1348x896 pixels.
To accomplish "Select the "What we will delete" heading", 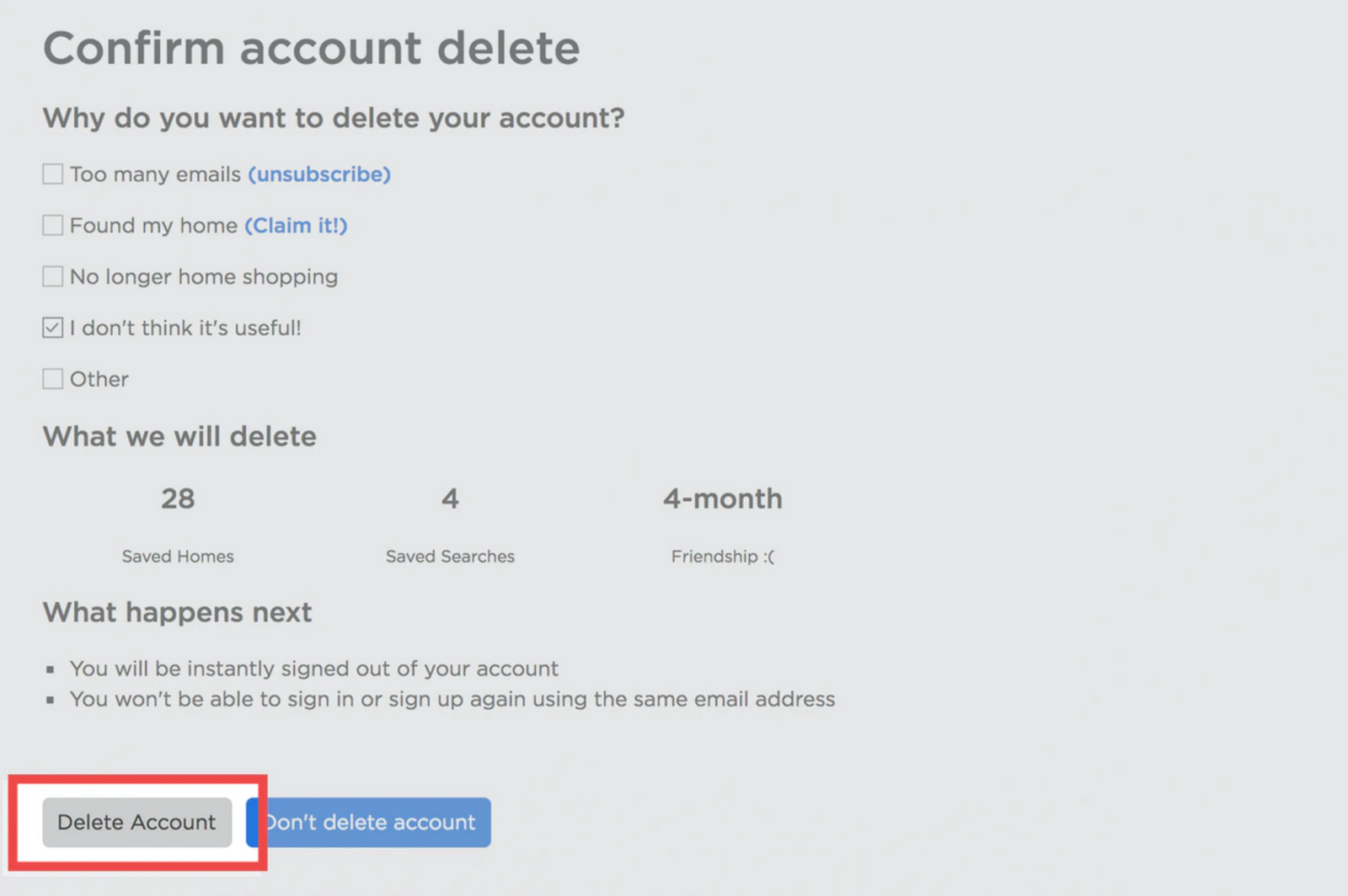I will coord(179,436).
